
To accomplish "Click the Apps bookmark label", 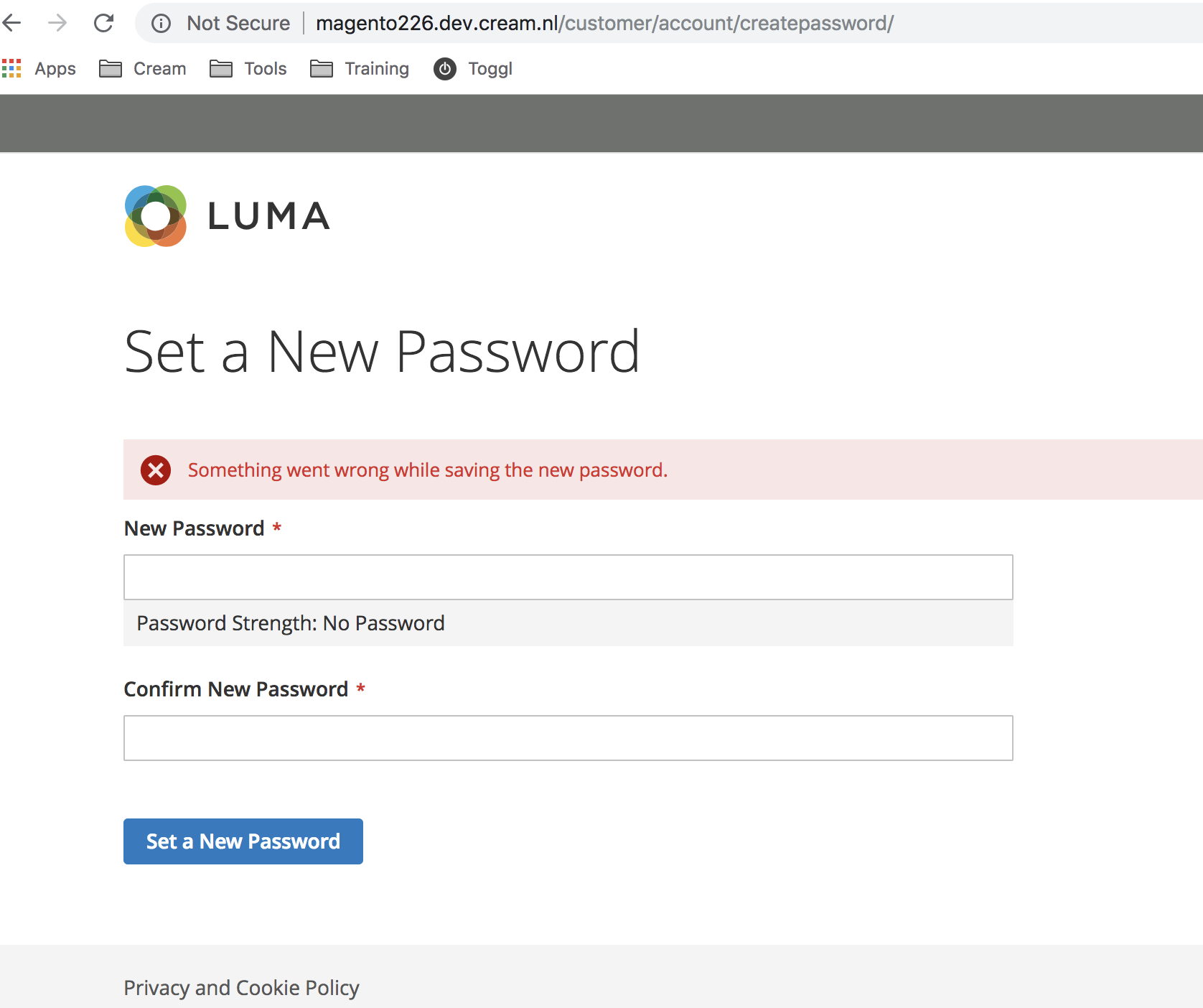I will (x=55, y=69).
